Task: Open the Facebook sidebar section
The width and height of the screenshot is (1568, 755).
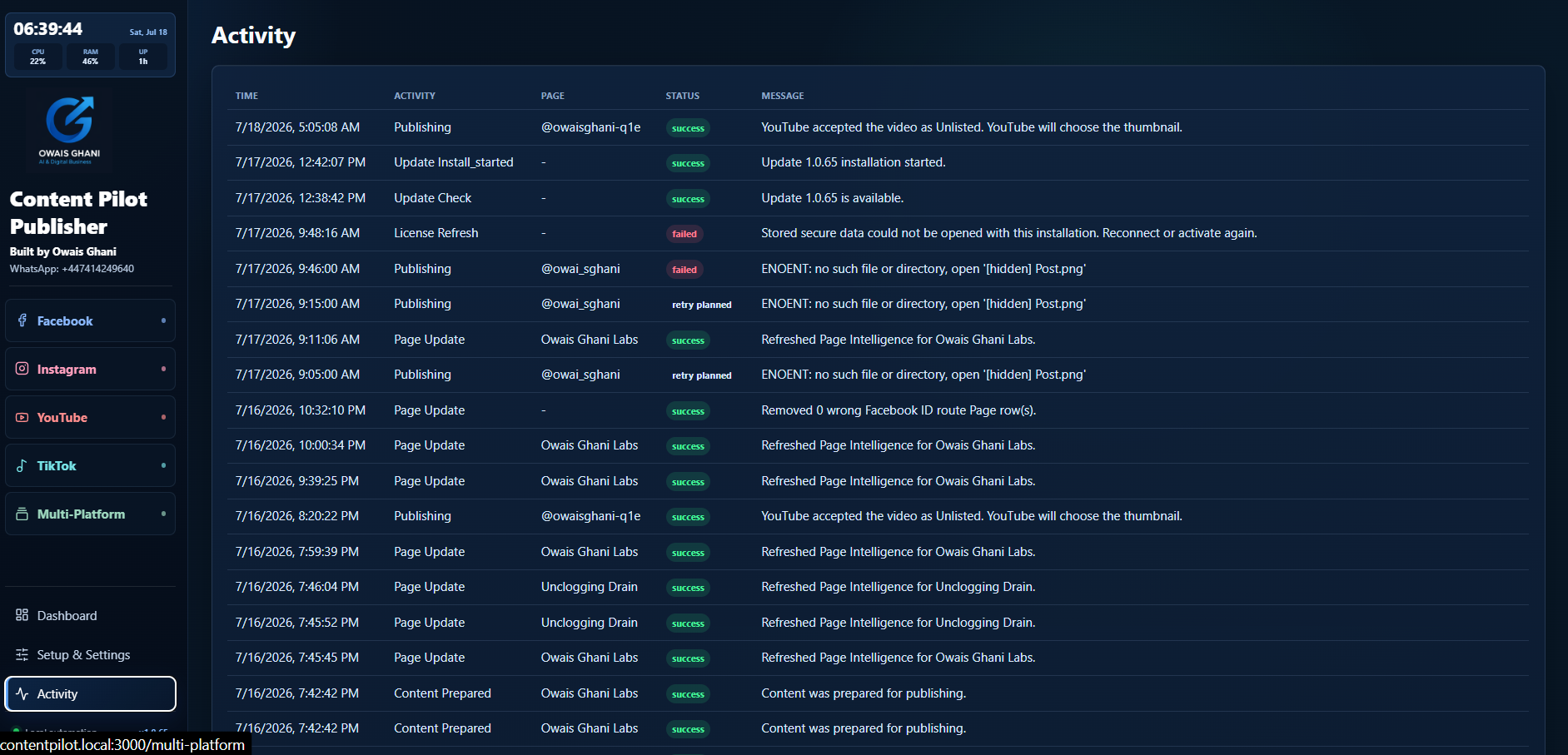Action: 90,320
